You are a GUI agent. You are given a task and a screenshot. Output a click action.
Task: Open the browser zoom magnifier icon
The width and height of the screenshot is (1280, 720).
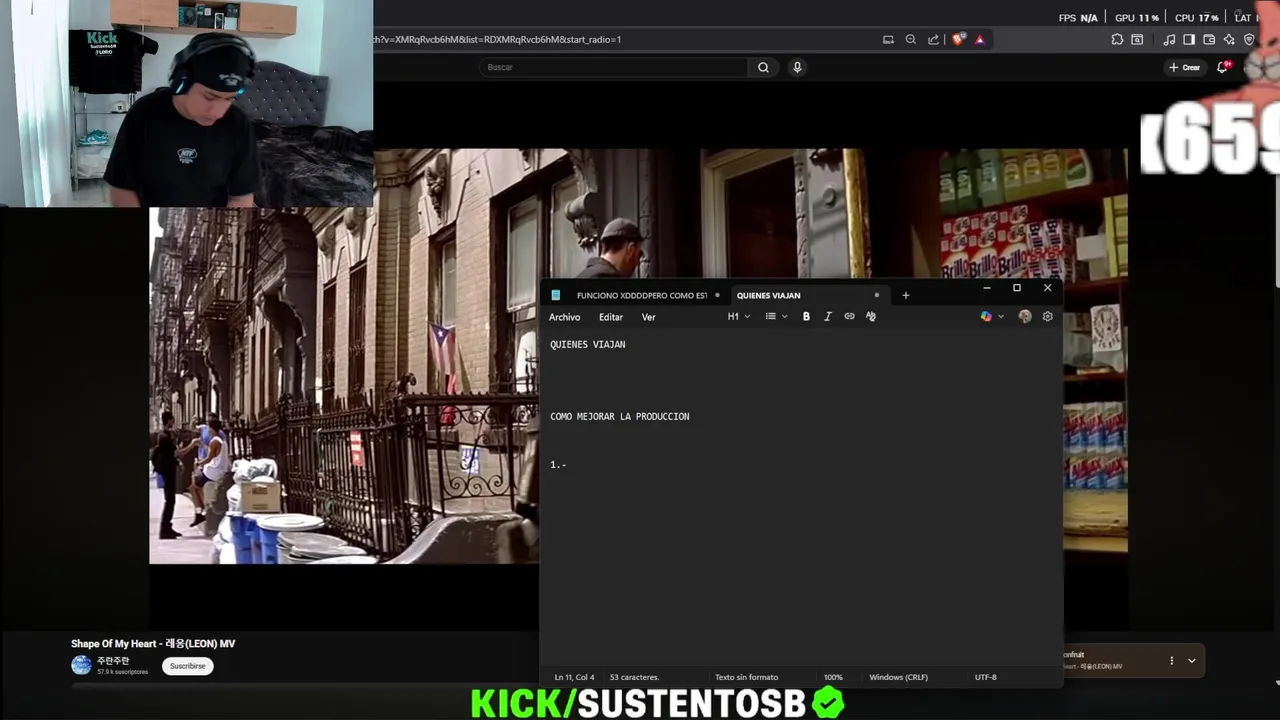coord(910,40)
